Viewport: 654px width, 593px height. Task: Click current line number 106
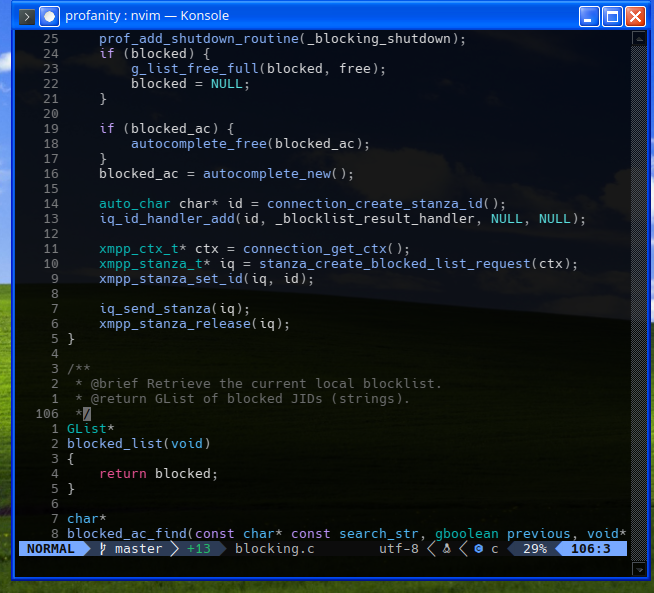pos(47,414)
